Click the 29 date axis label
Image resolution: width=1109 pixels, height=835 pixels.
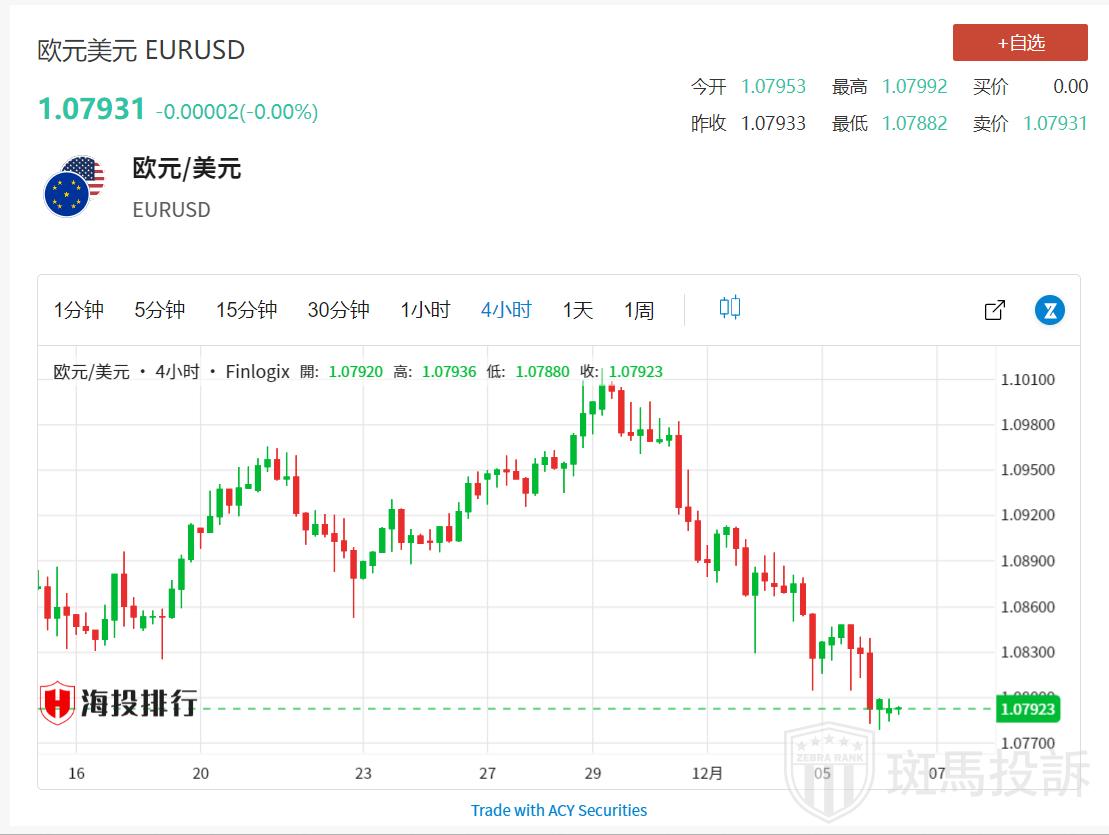tap(593, 773)
